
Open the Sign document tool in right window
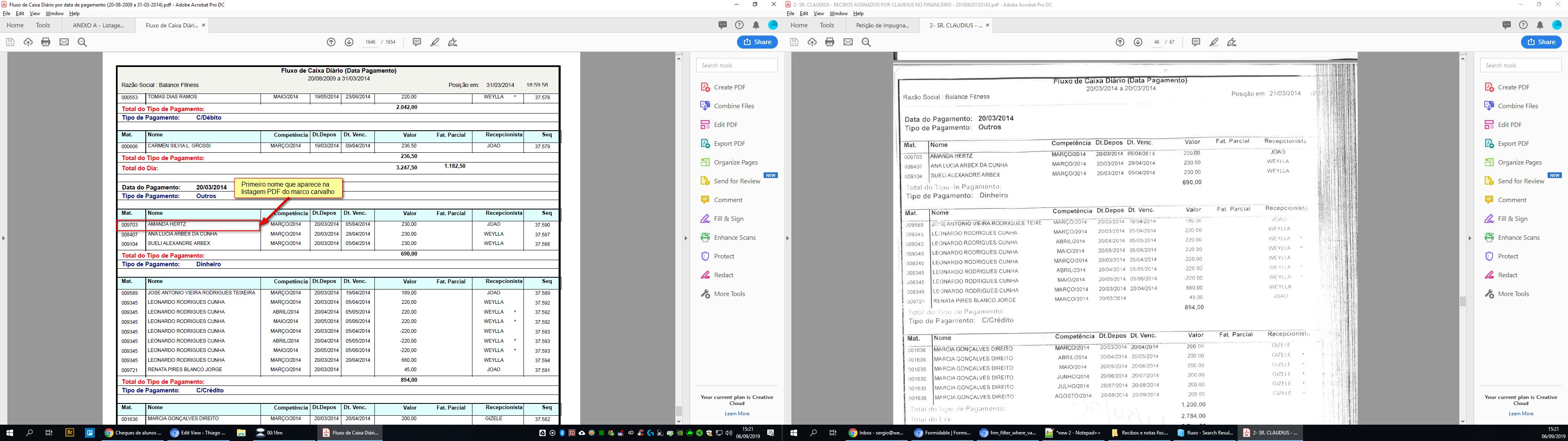[1232, 42]
